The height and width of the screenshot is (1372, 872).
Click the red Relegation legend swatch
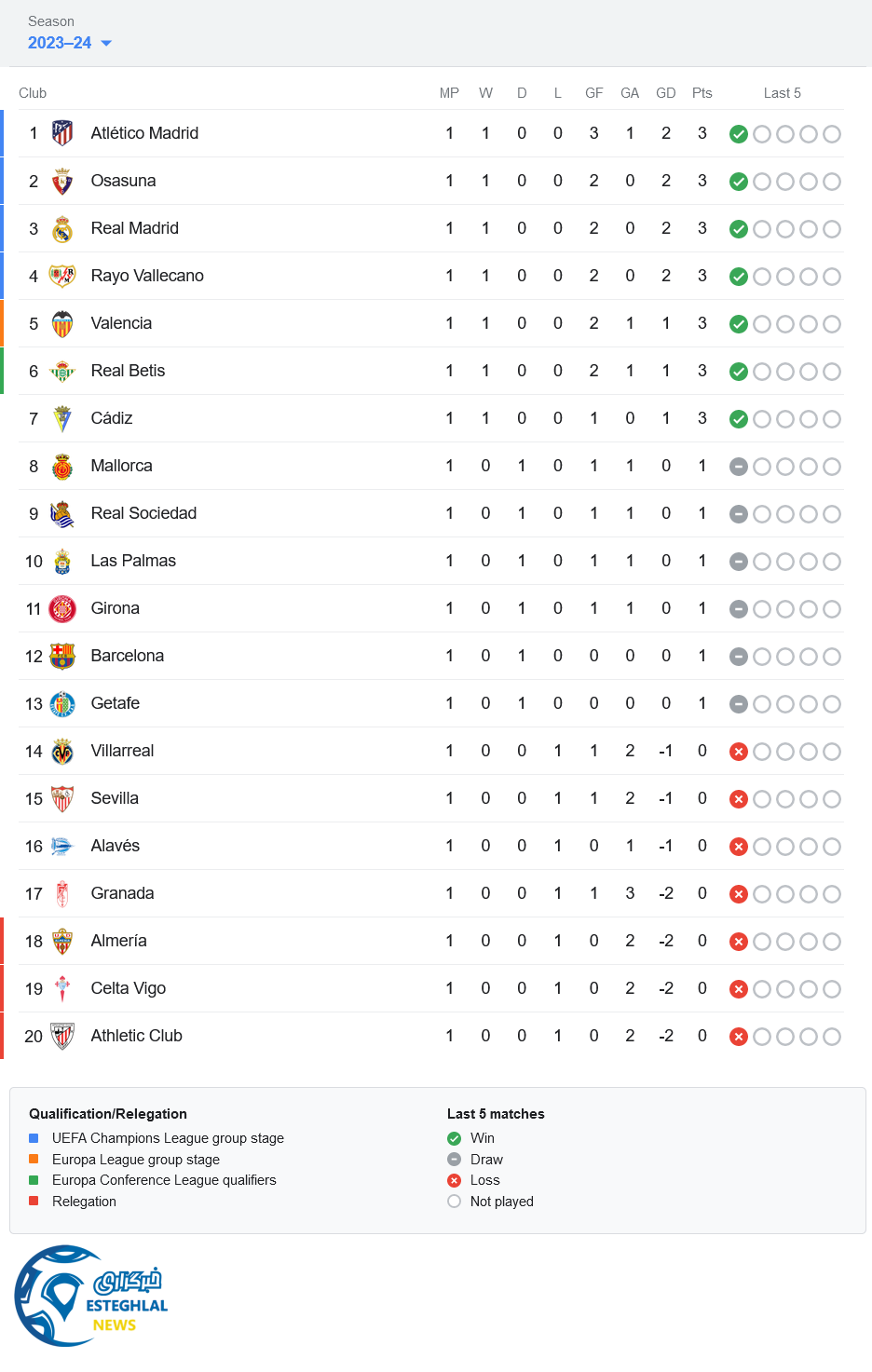(x=34, y=1202)
